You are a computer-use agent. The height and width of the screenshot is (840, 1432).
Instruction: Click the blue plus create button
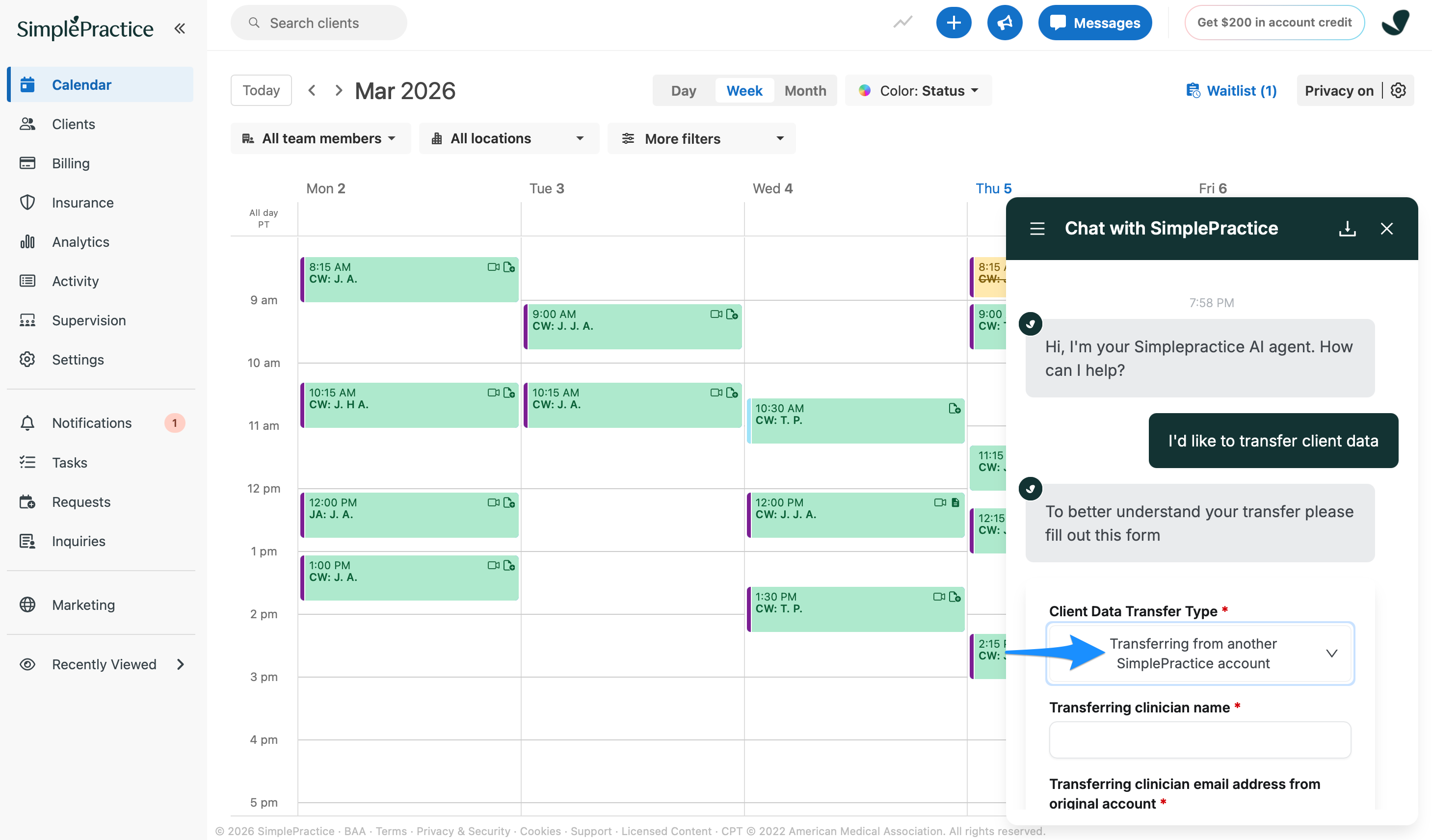(x=954, y=23)
